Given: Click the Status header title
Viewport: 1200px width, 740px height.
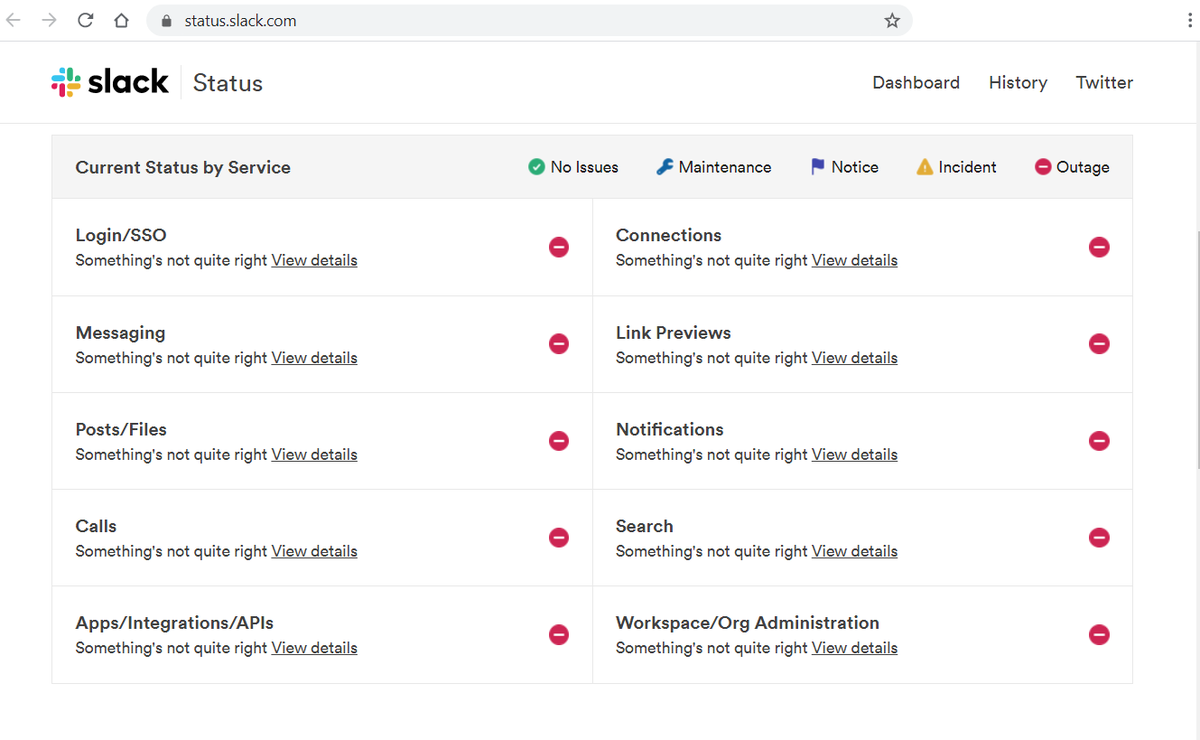Looking at the screenshot, I should point(228,83).
